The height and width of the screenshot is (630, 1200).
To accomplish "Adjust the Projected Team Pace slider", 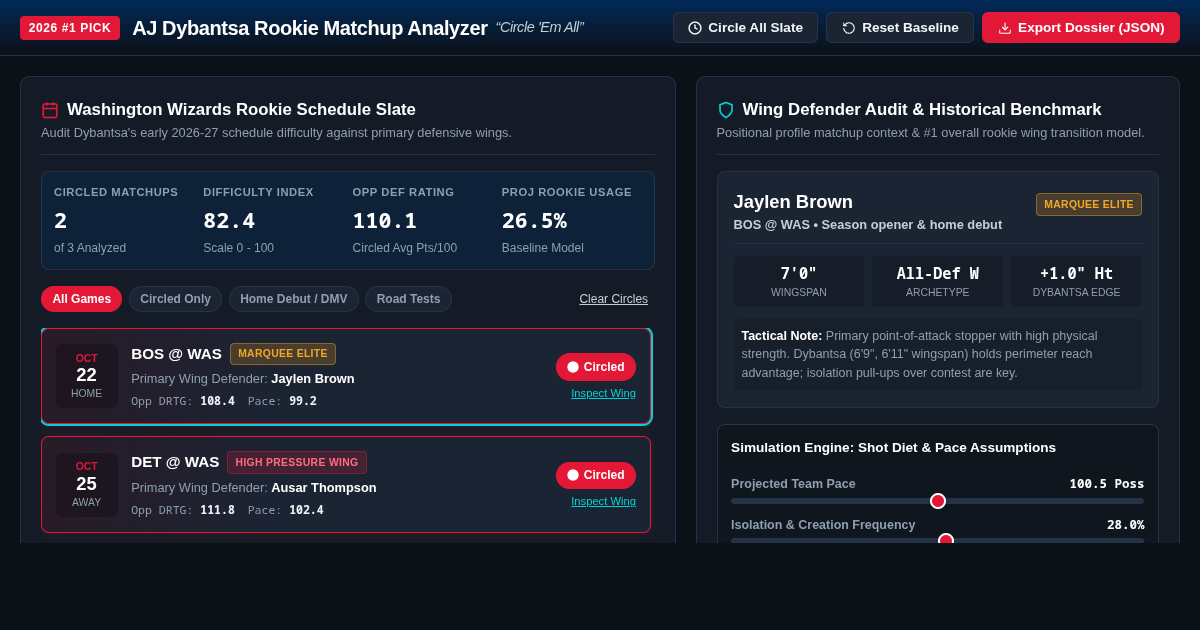I will point(938,501).
